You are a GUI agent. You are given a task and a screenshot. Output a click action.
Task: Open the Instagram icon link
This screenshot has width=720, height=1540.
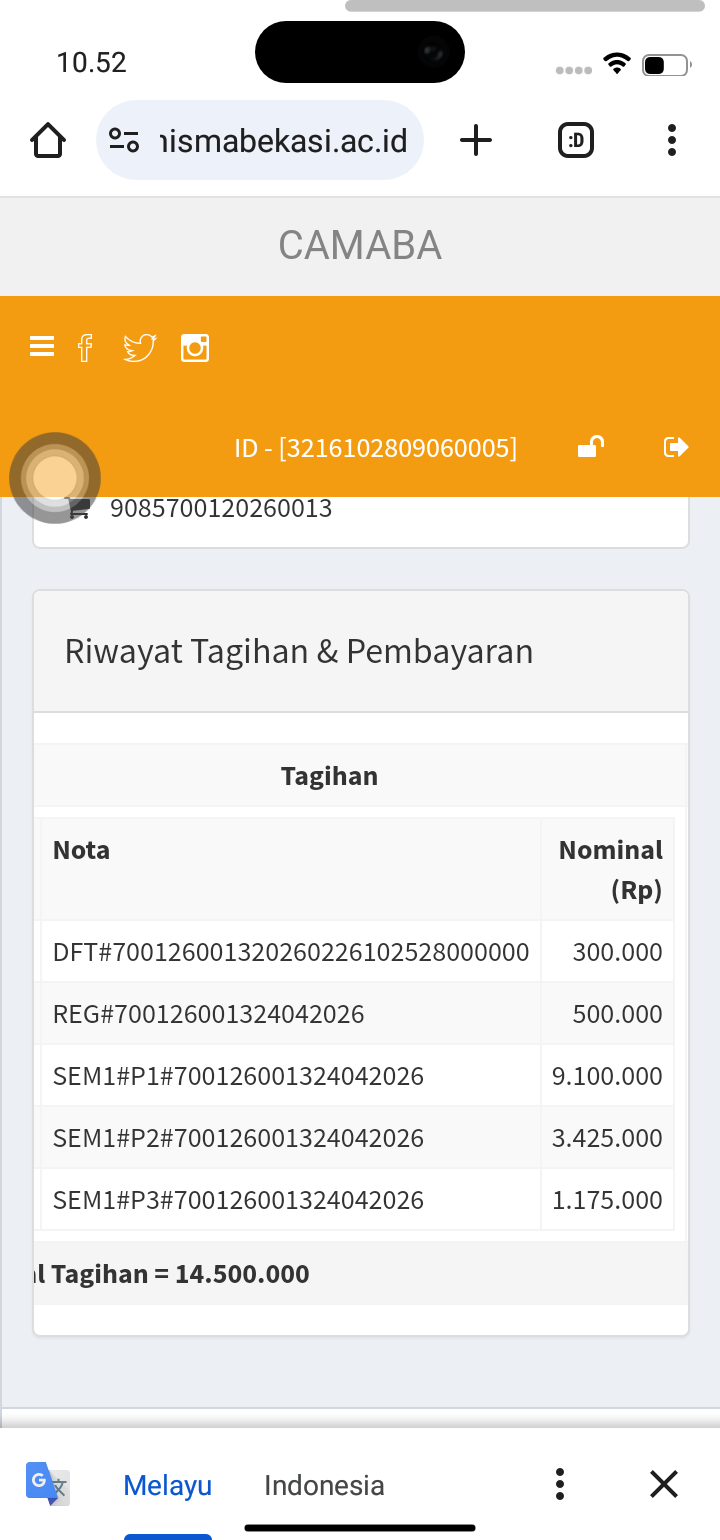195,347
